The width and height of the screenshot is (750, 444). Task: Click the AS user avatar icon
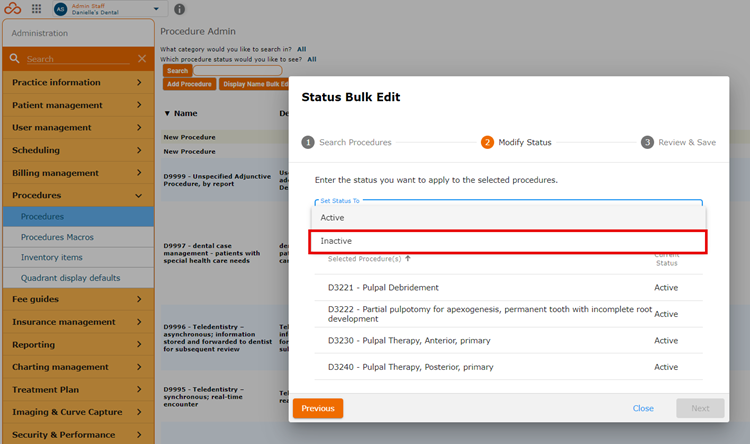click(x=60, y=9)
